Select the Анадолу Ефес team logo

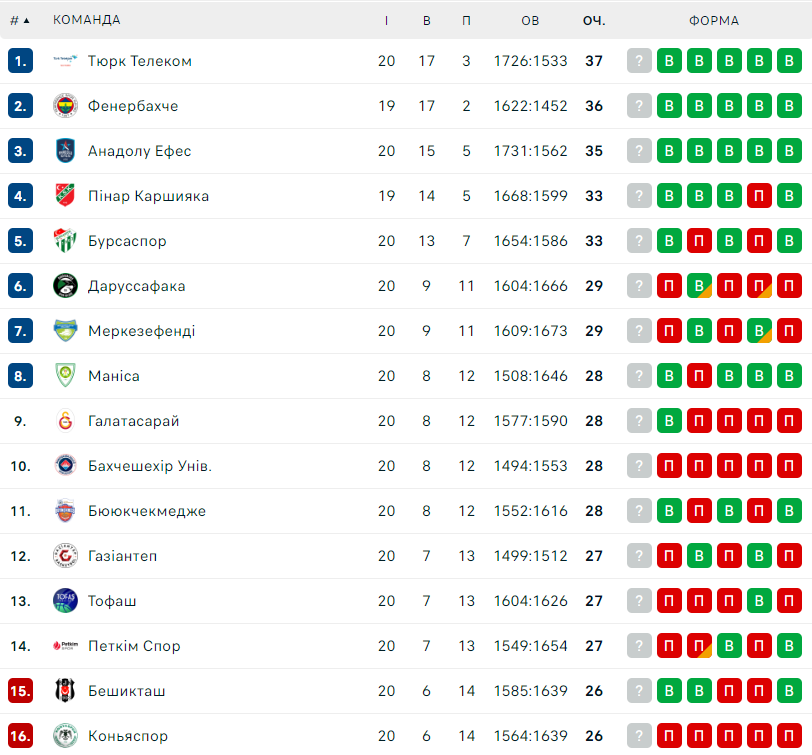tap(65, 151)
